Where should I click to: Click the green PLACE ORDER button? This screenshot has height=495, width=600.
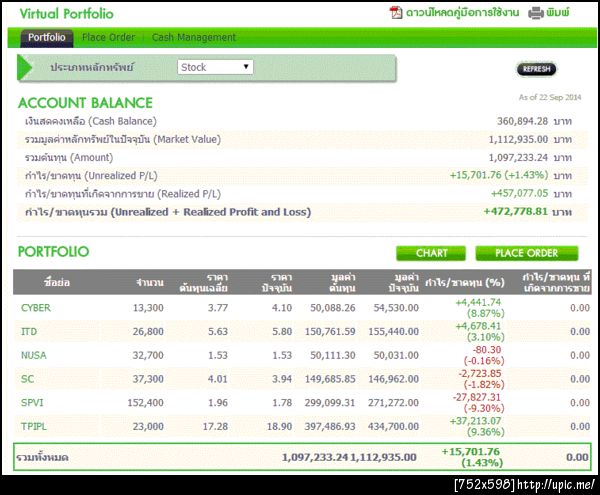point(527,253)
